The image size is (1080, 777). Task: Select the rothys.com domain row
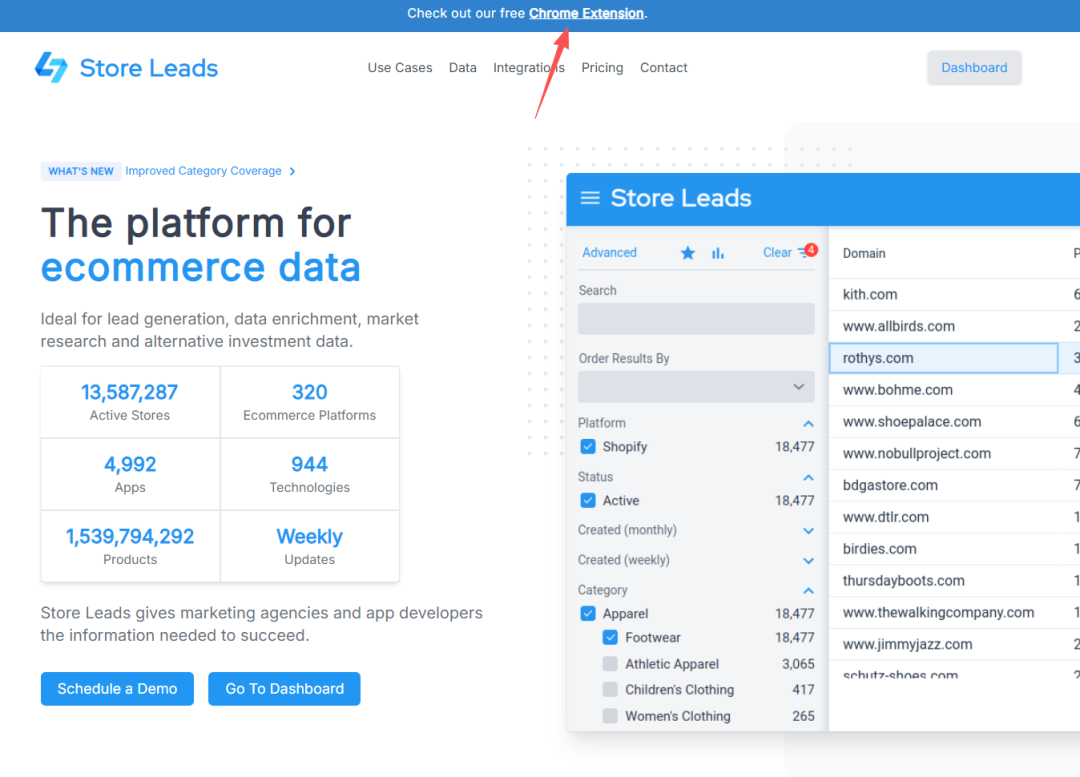point(954,358)
